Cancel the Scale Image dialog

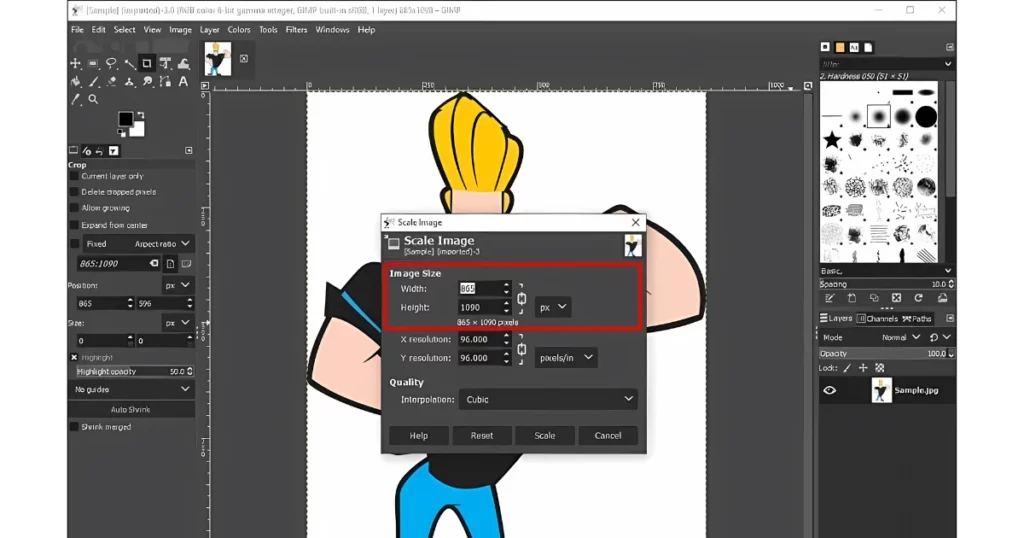click(608, 435)
